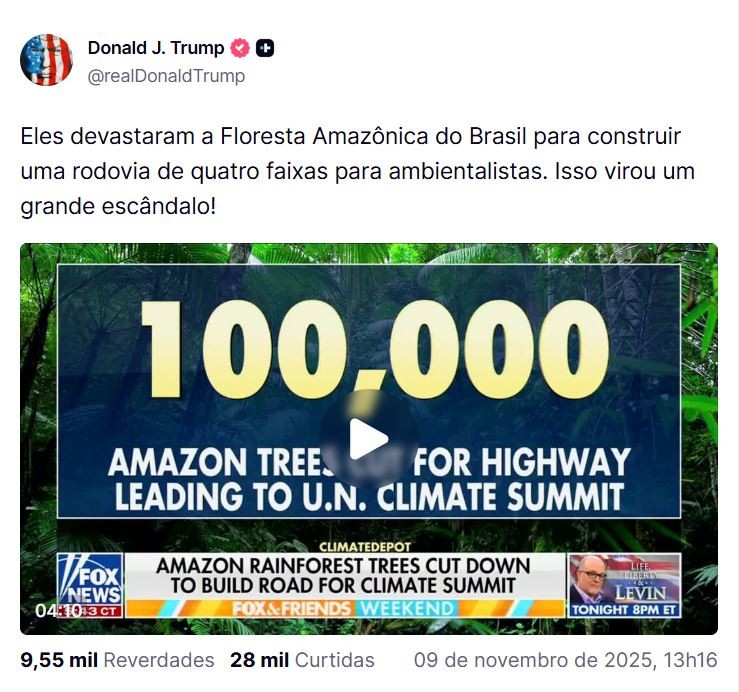Click the large 100,000 headline graphic
This screenshot has width=739, height=692.
pyautogui.click(x=368, y=350)
